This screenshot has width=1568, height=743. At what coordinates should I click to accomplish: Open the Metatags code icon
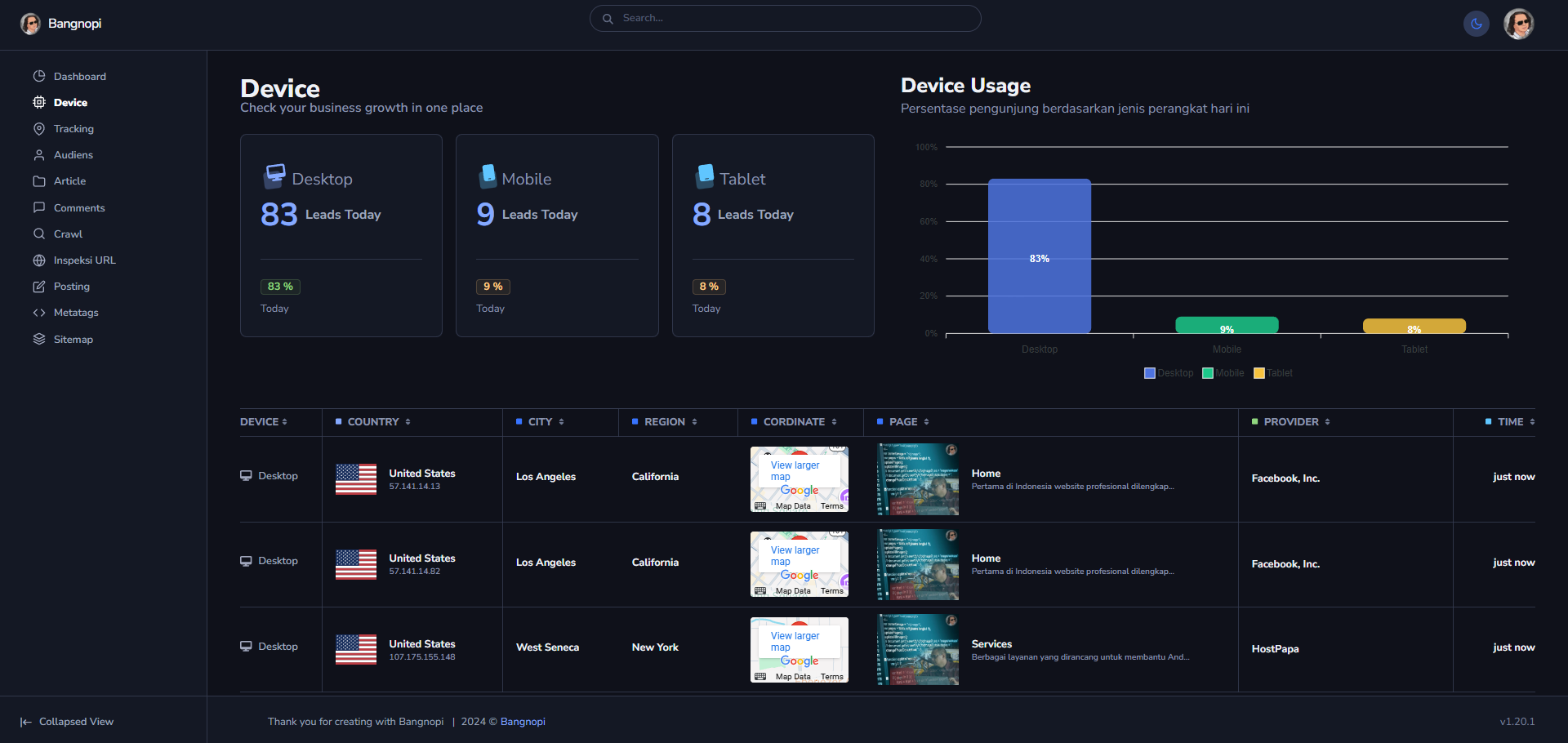click(39, 313)
